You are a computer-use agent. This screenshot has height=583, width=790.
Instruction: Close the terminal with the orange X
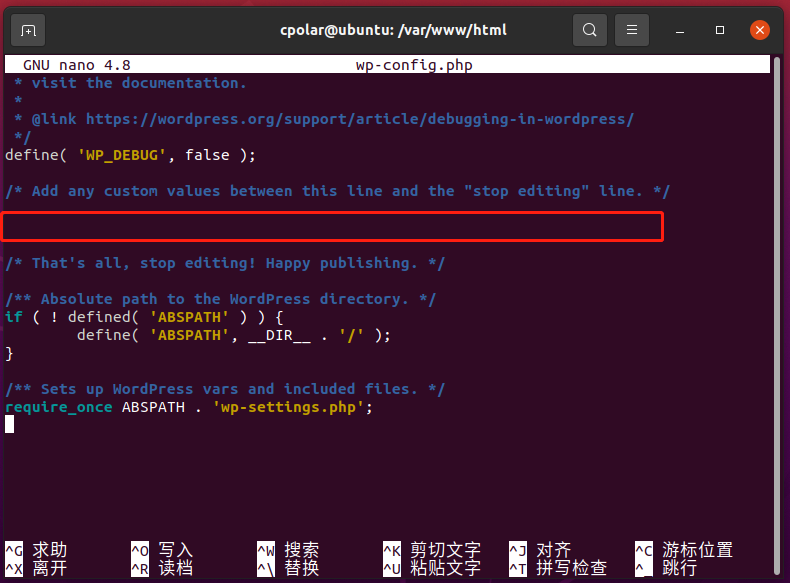click(x=760, y=30)
